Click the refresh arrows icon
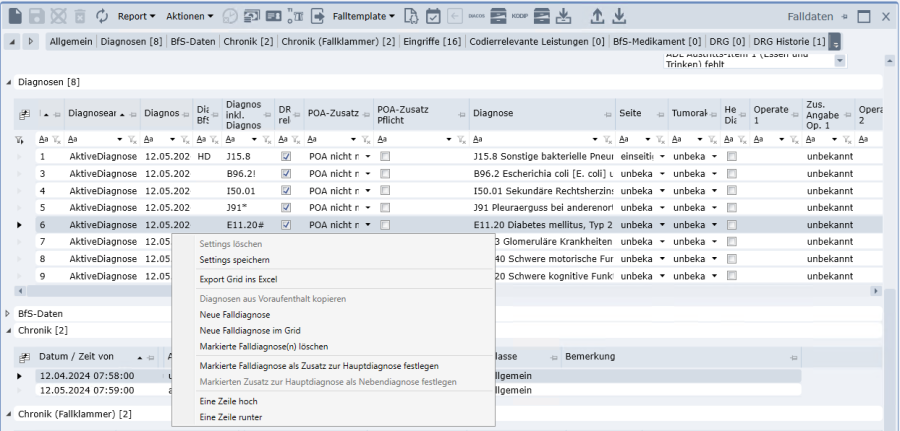The image size is (900, 431). click(x=102, y=16)
